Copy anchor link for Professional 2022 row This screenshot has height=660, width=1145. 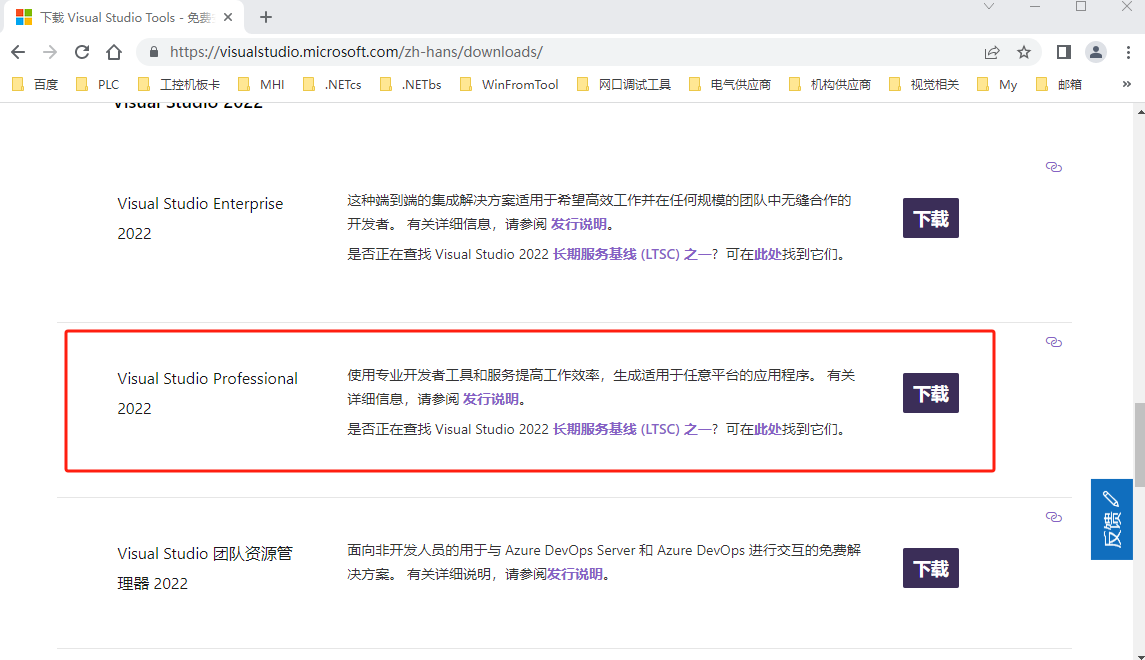tap(1053, 342)
